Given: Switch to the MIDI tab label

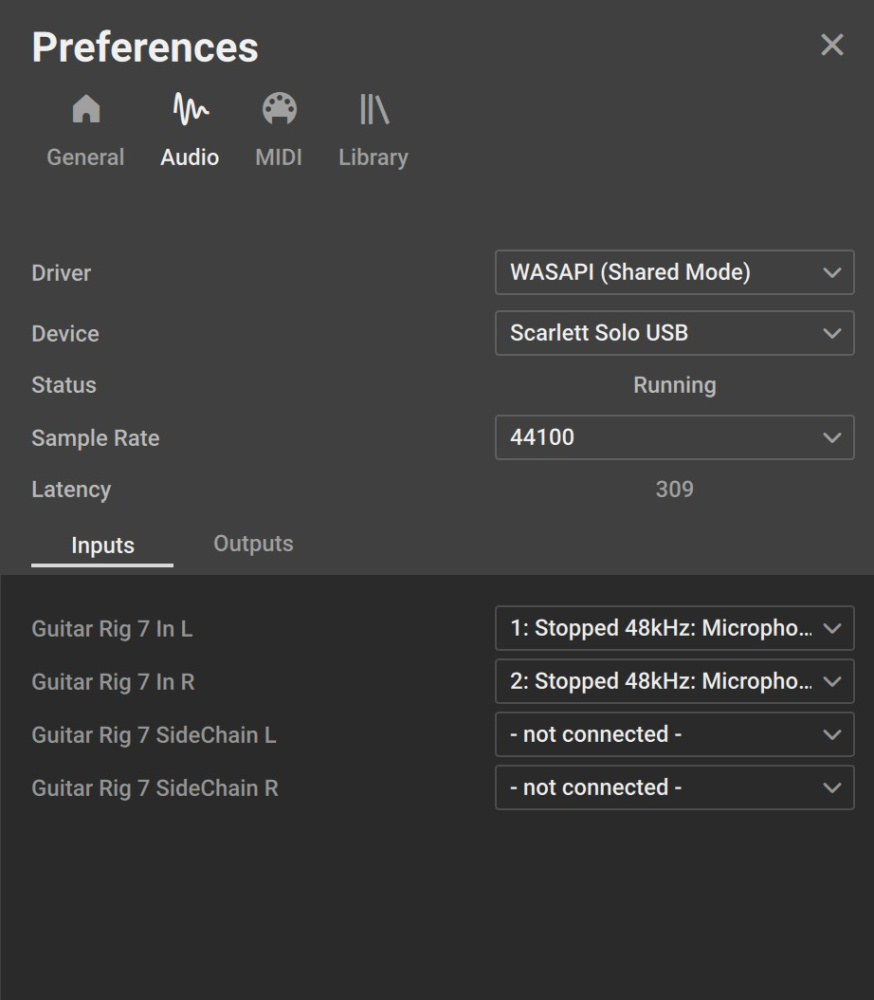Looking at the screenshot, I should [x=279, y=158].
